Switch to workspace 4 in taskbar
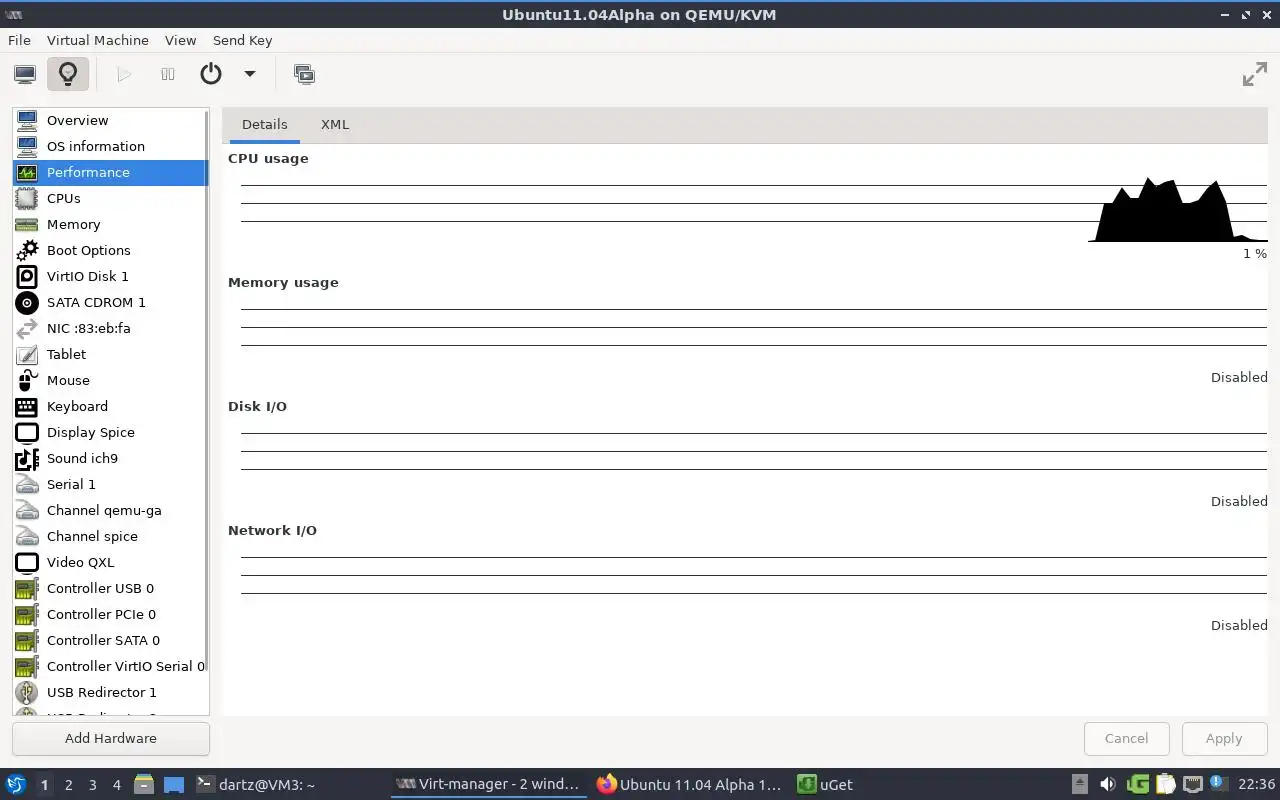Screen dimensions: 1280x800 click(116, 785)
